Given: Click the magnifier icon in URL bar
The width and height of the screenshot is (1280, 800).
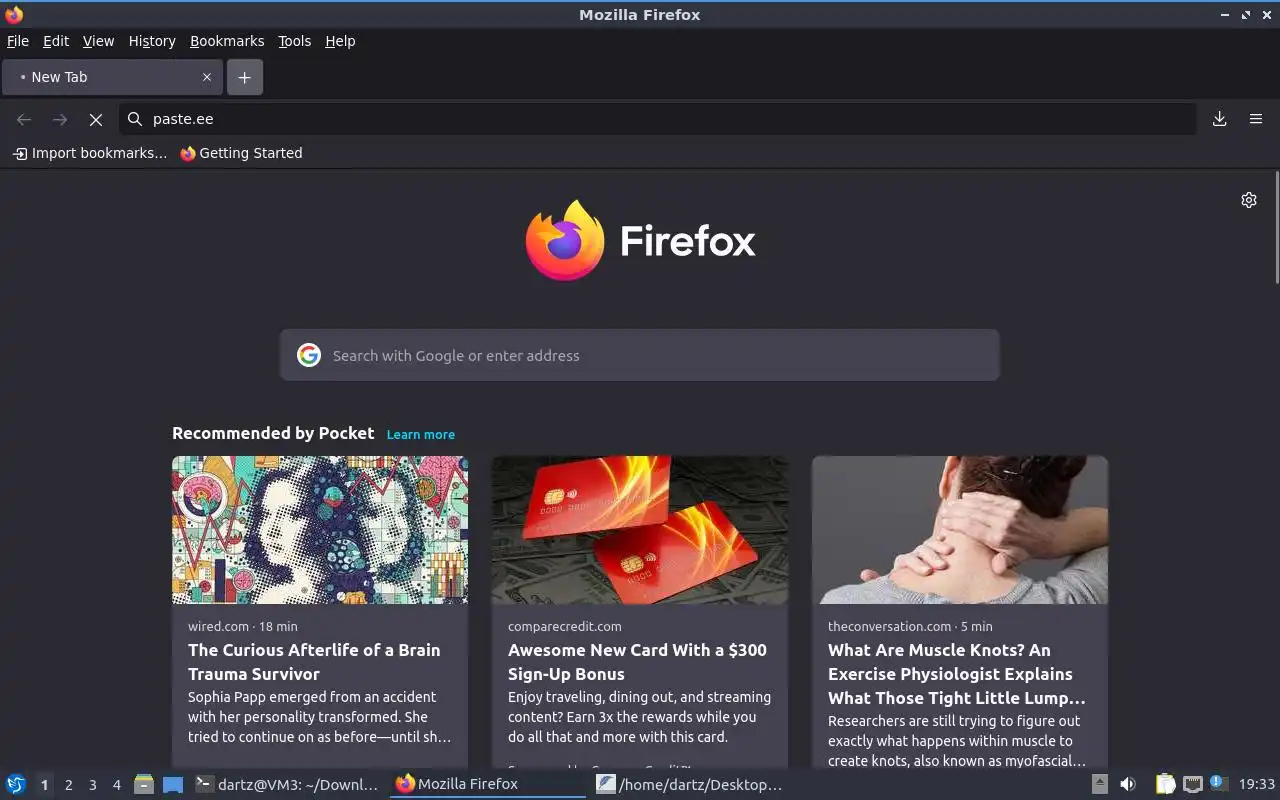Looking at the screenshot, I should [x=135, y=119].
